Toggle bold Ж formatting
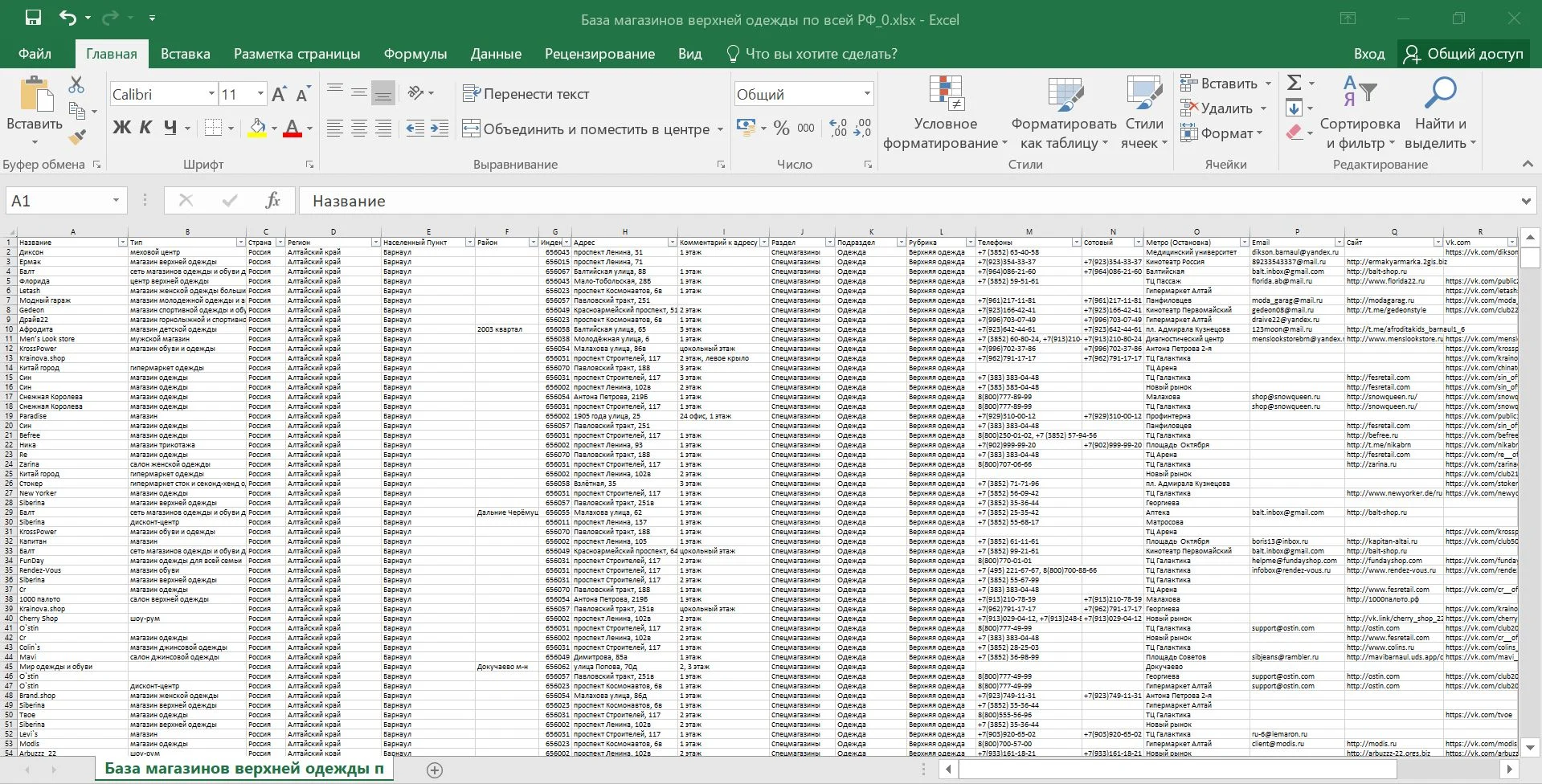The height and width of the screenshot is (784, 1542). [121, 127]
